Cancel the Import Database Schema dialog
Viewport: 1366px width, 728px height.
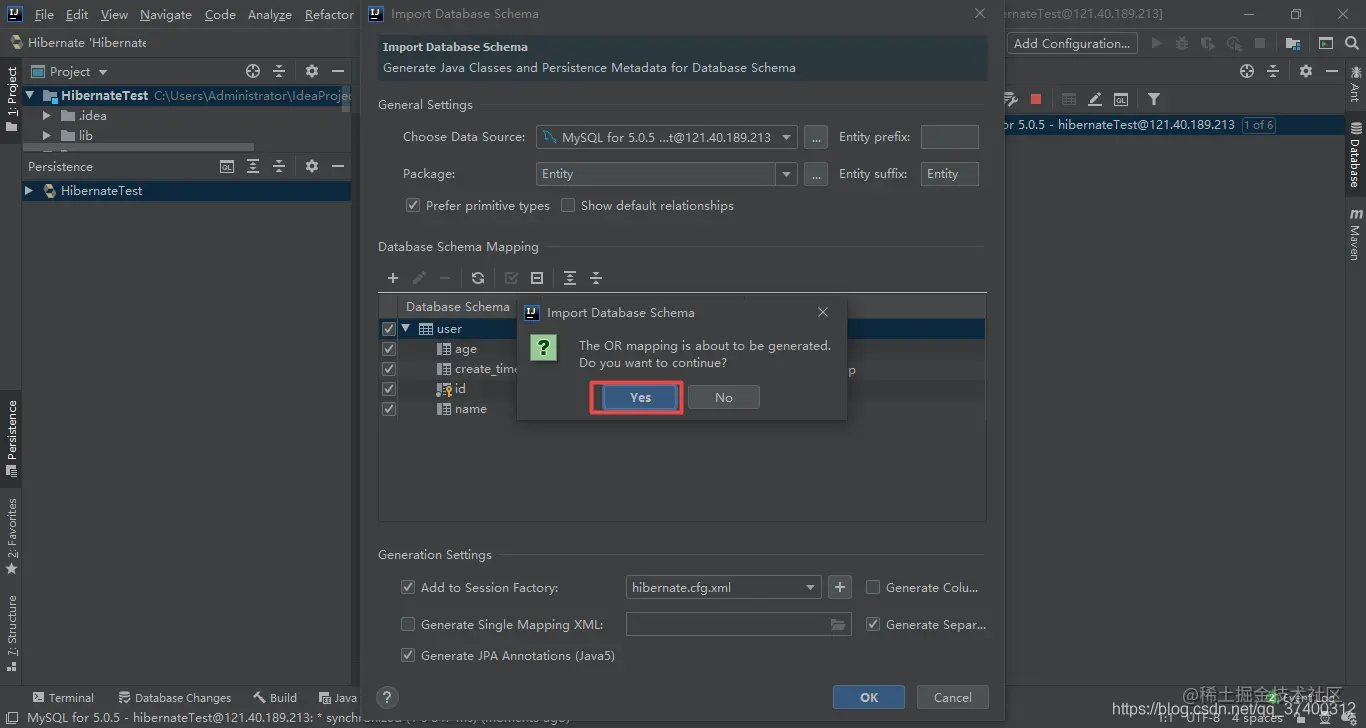click(x=952, y=697)
